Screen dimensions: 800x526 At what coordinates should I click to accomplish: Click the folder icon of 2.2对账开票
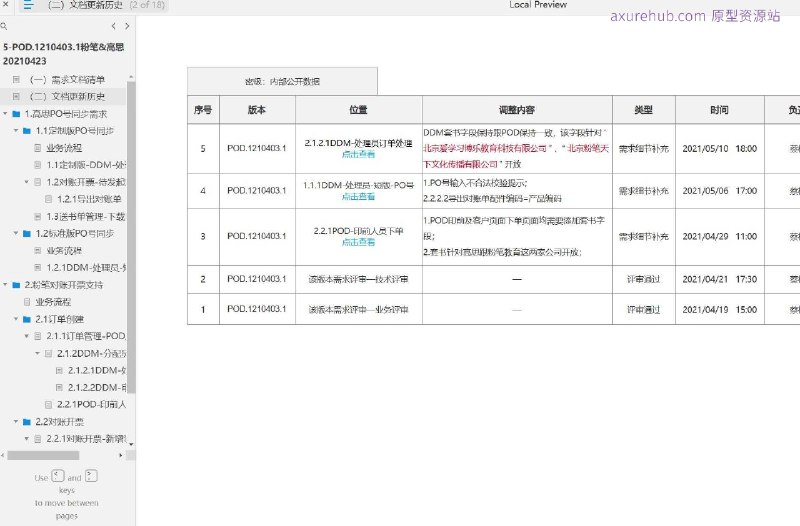click(x=27, y=422)
